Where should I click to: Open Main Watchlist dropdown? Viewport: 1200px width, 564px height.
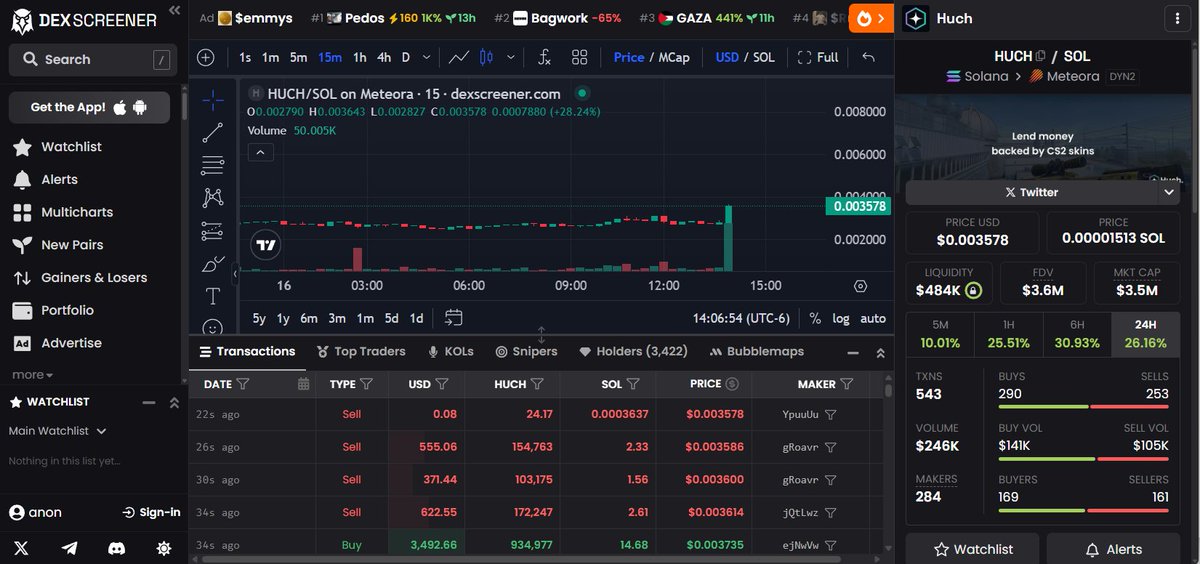point(58,431)
